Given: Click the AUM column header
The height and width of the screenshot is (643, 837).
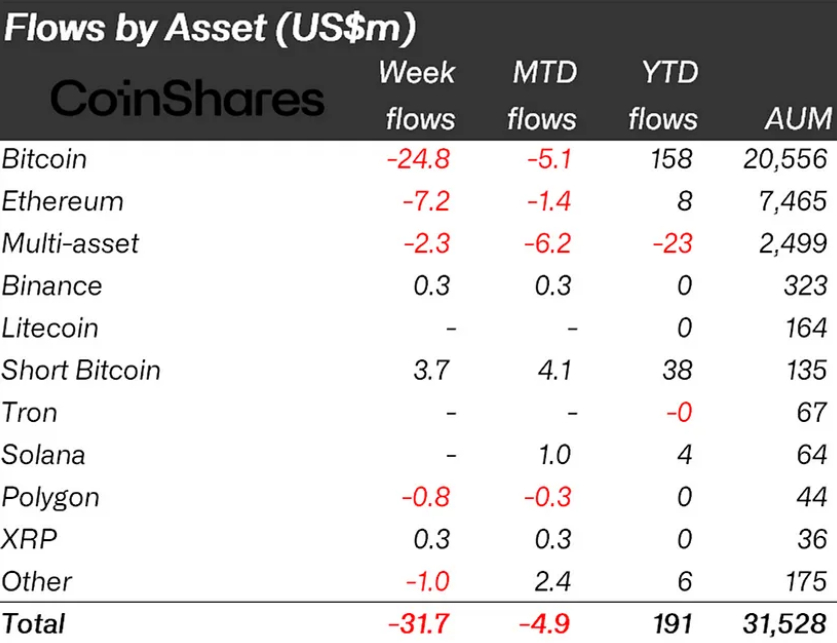Looking at the screenshot, I should tap(797, 118).
